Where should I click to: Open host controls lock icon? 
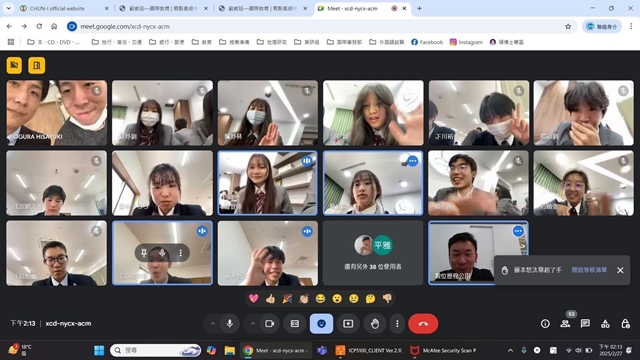pos(625,324)
